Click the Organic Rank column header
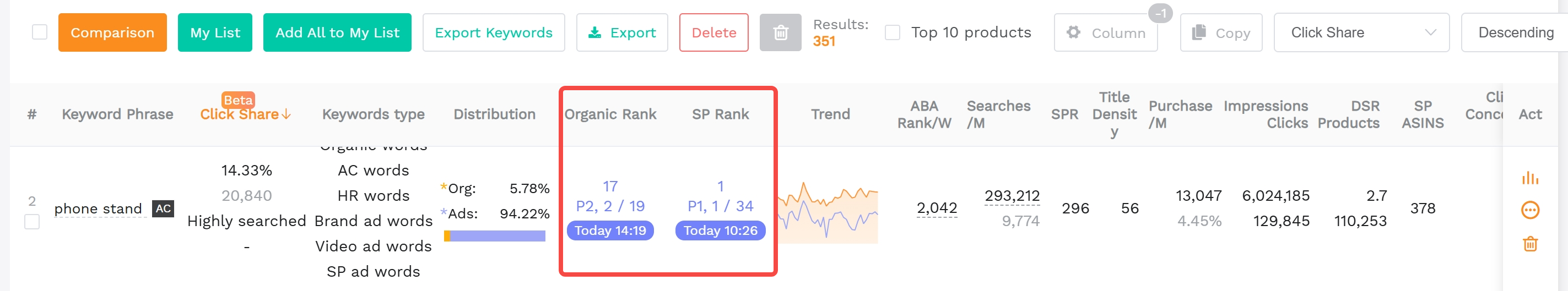This screenshot has width=1568, height=291. pos(610,114)
